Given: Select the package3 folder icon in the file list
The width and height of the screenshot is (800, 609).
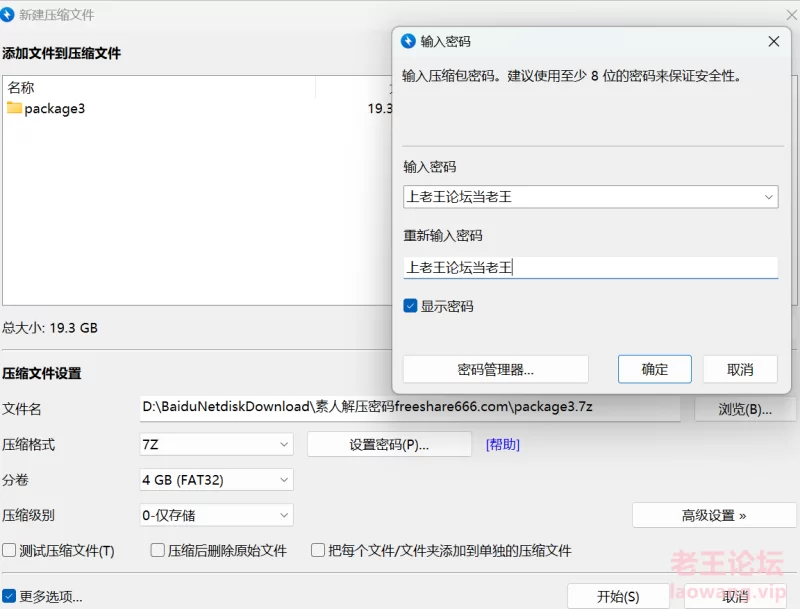Looking at the screenshot, I should 14,108.
